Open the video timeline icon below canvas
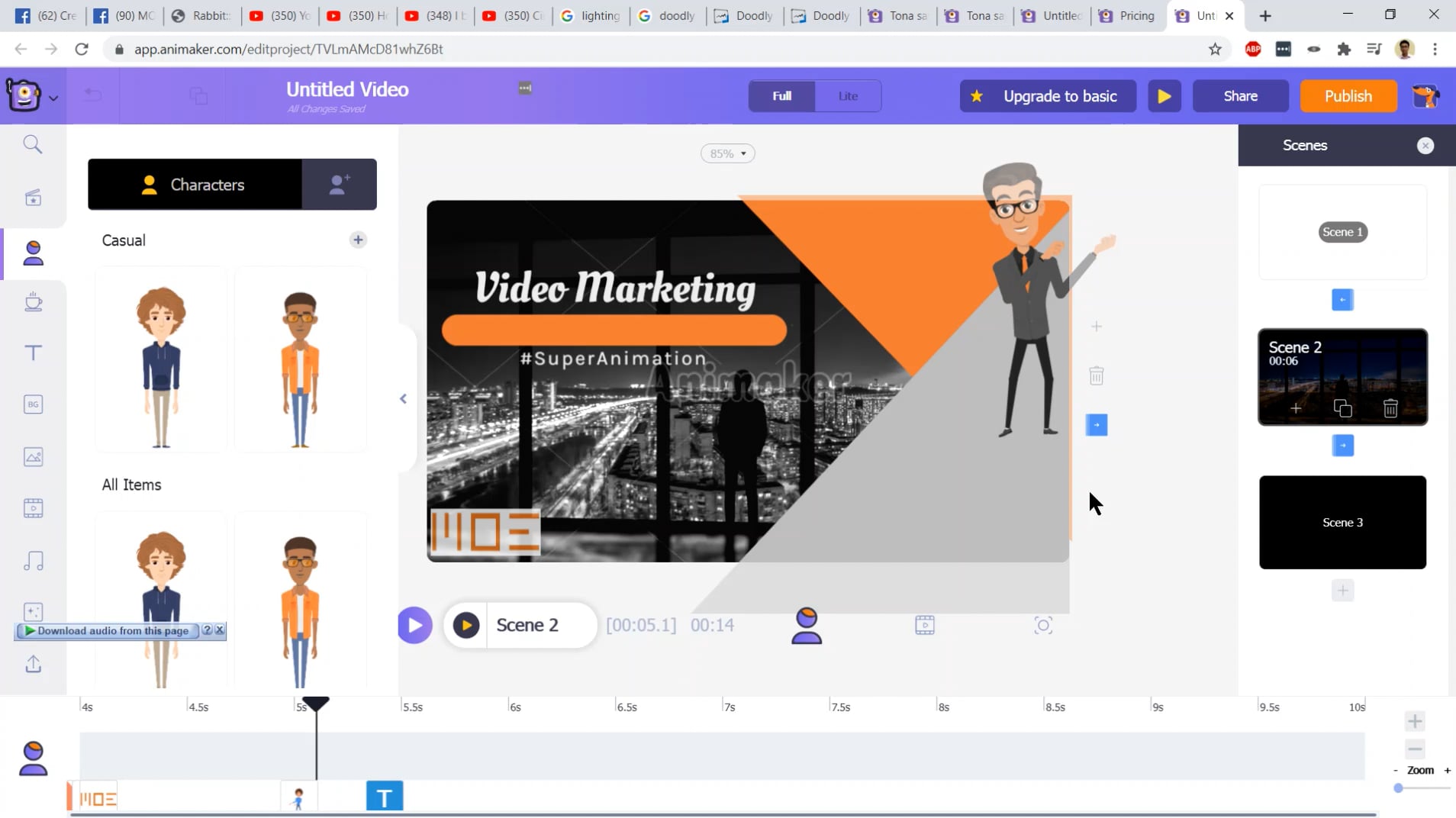Viewport: 1456px width, 818px height. 925,626
